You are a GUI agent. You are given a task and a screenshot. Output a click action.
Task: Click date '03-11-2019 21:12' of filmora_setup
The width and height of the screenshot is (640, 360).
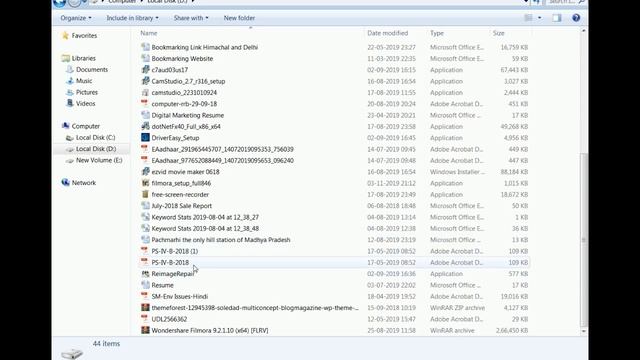(x=391, y=183)
